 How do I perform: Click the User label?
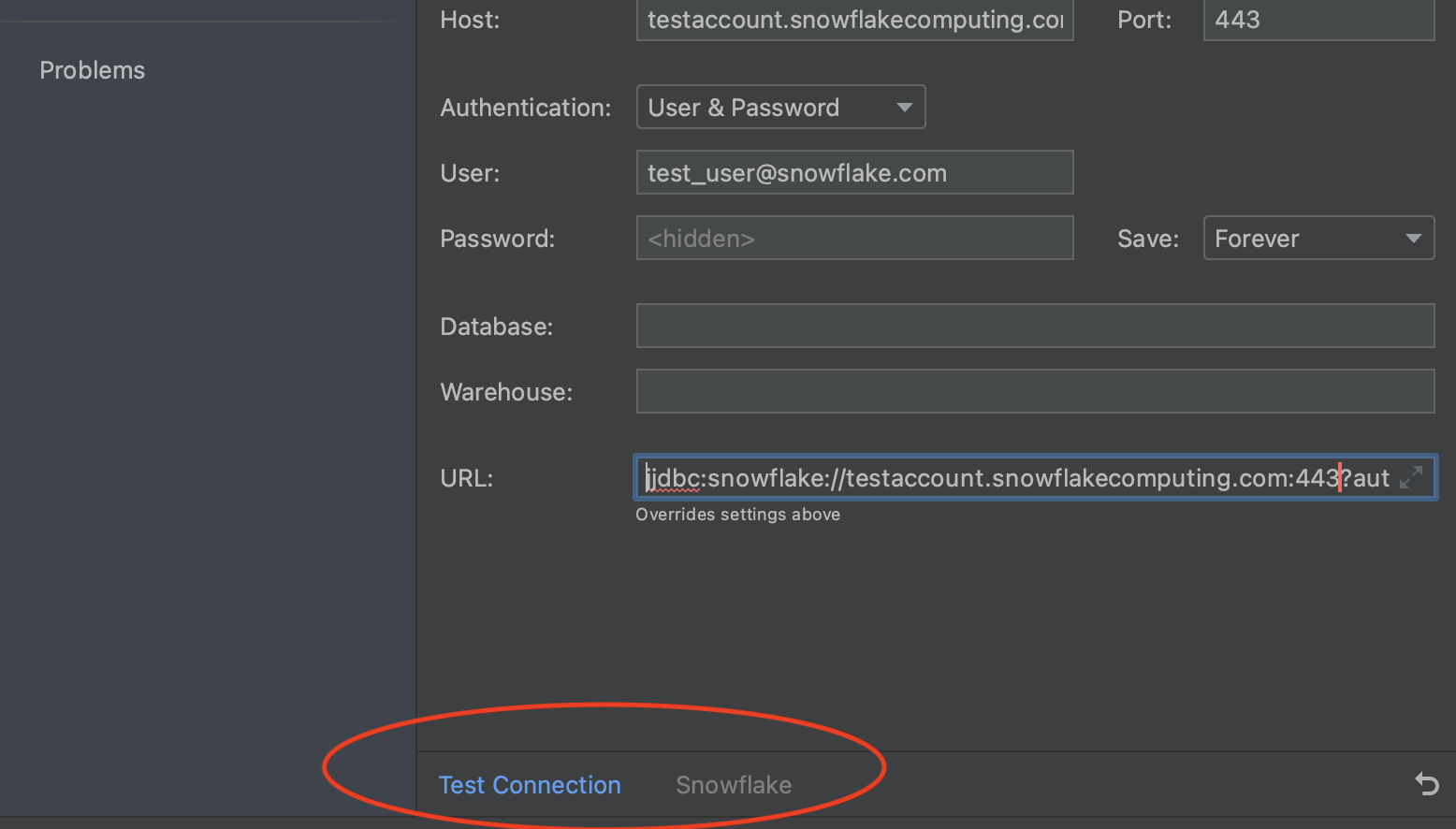point(470,173)
